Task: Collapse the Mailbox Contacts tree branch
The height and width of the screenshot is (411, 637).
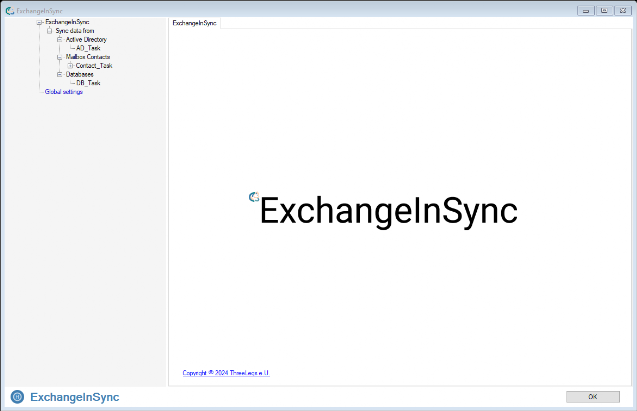Action: click(59, 57)
